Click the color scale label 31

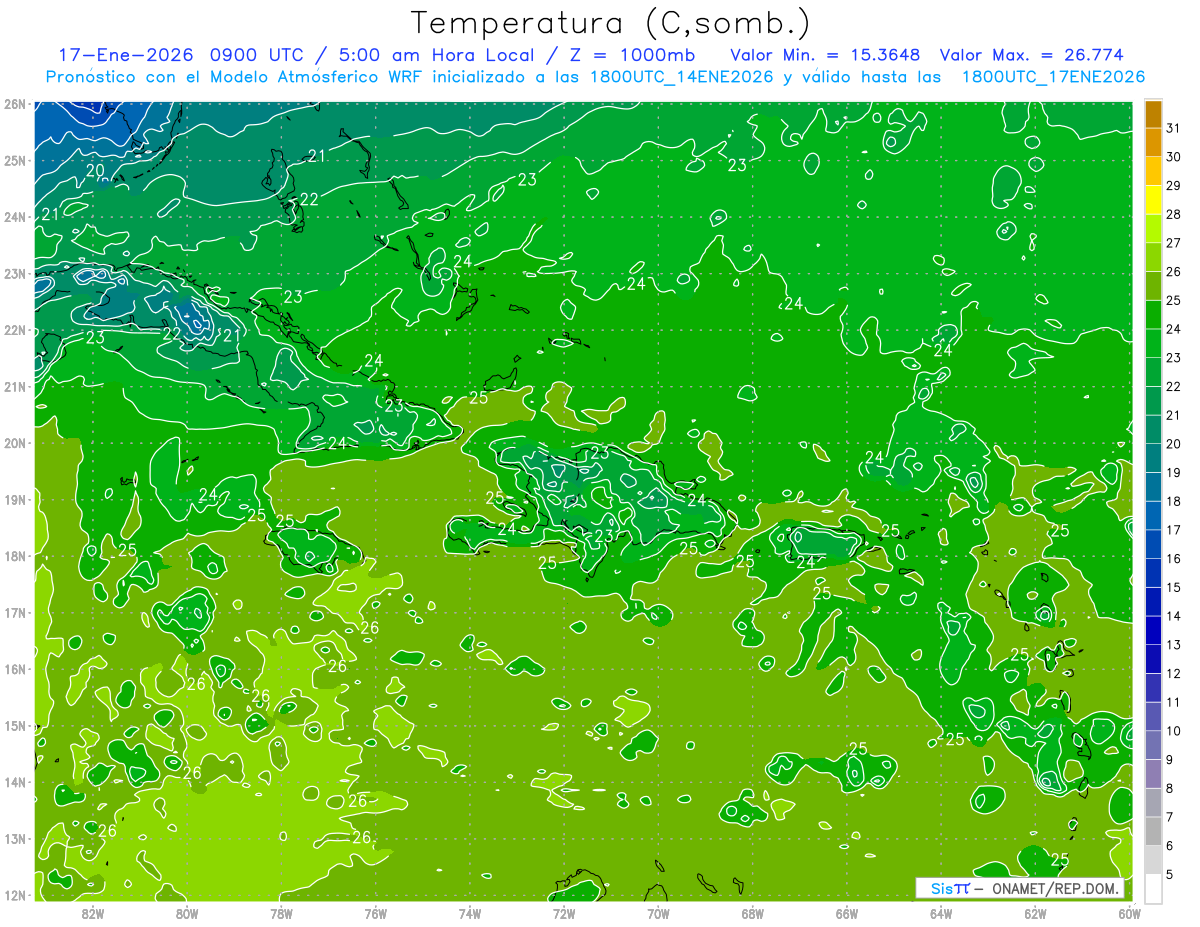(x=1174, y=129)
